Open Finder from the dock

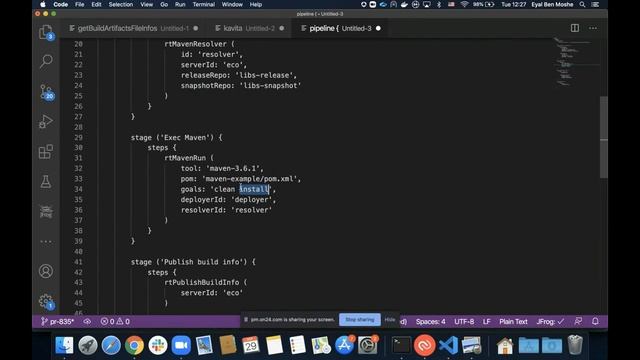click(x=64, y=345)
